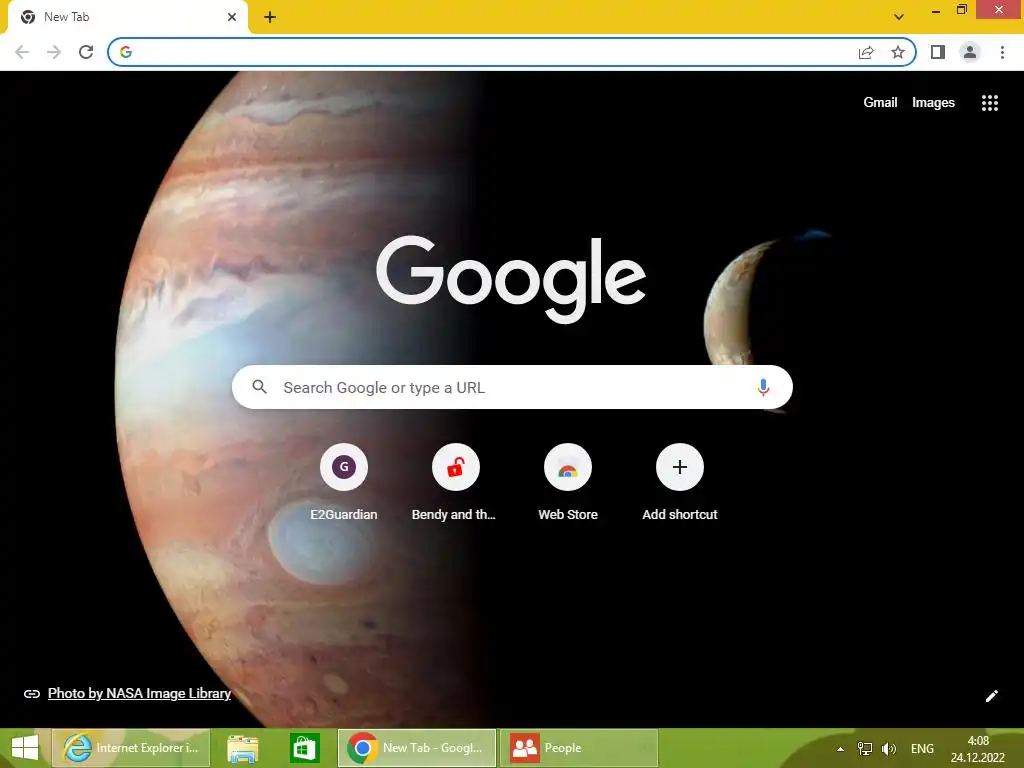Click the Search Google or type a URL box
The height and width of the screenshot is (768, 1024).
(512, 387)
